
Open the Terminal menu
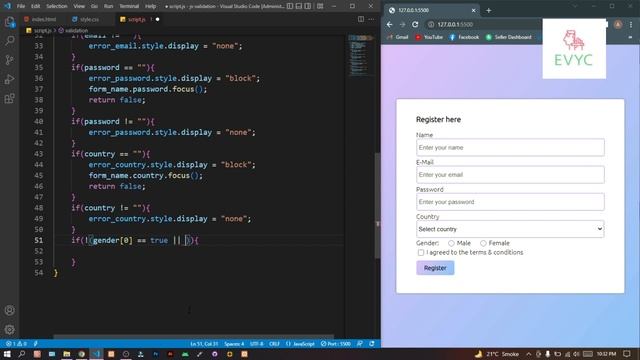click(129, 6)
